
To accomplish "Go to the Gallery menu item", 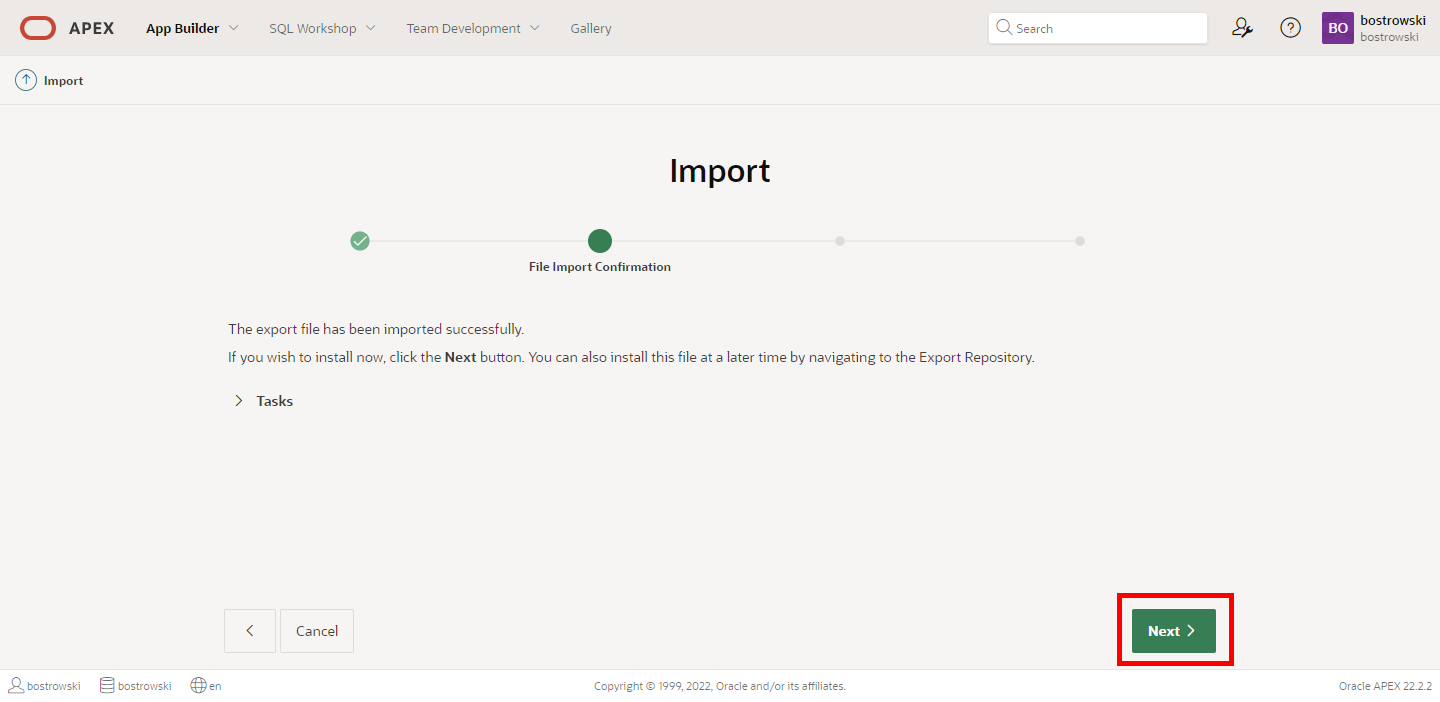I will 591,28.
